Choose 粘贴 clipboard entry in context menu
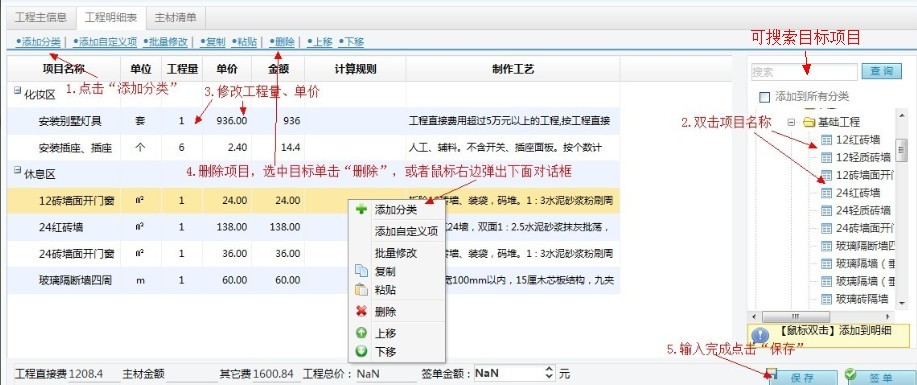Screen dimensions: 917x385 [x=385, y=290]
